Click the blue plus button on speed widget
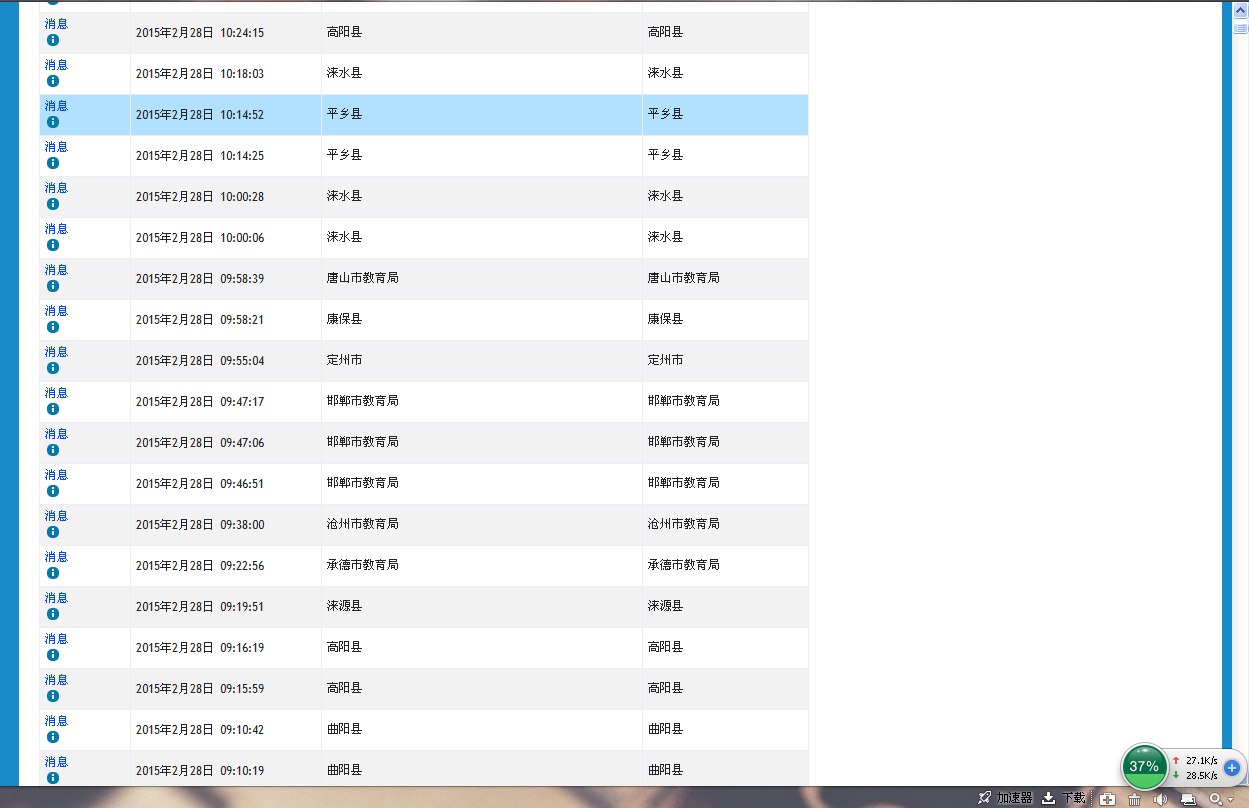The height and width of the screenshot is (808, 1249). [1232, 768]
